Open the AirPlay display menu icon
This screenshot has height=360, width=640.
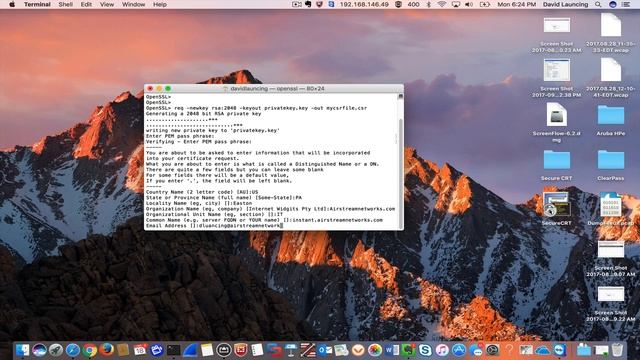(456, 4)
